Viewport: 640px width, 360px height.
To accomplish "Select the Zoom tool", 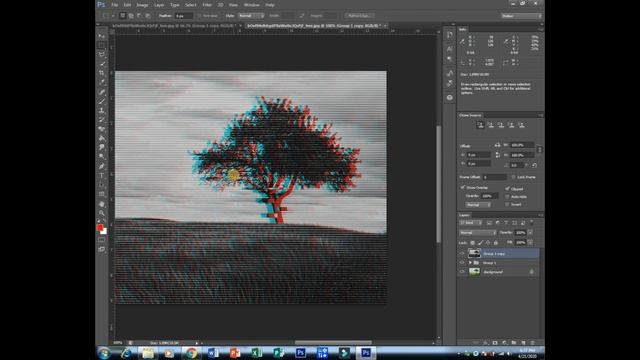I will [x=101, y=213].
